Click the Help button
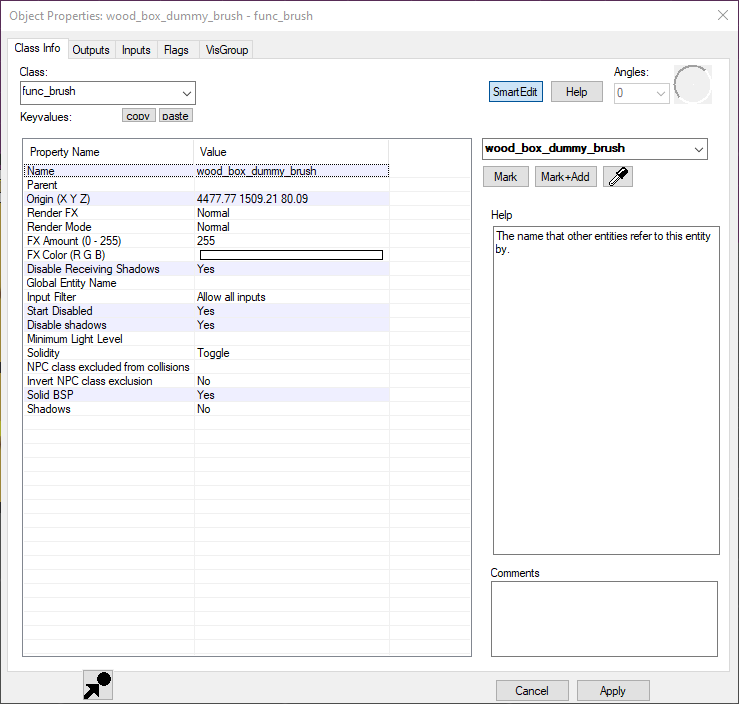 pyautogui.click(x=576, y=91)
